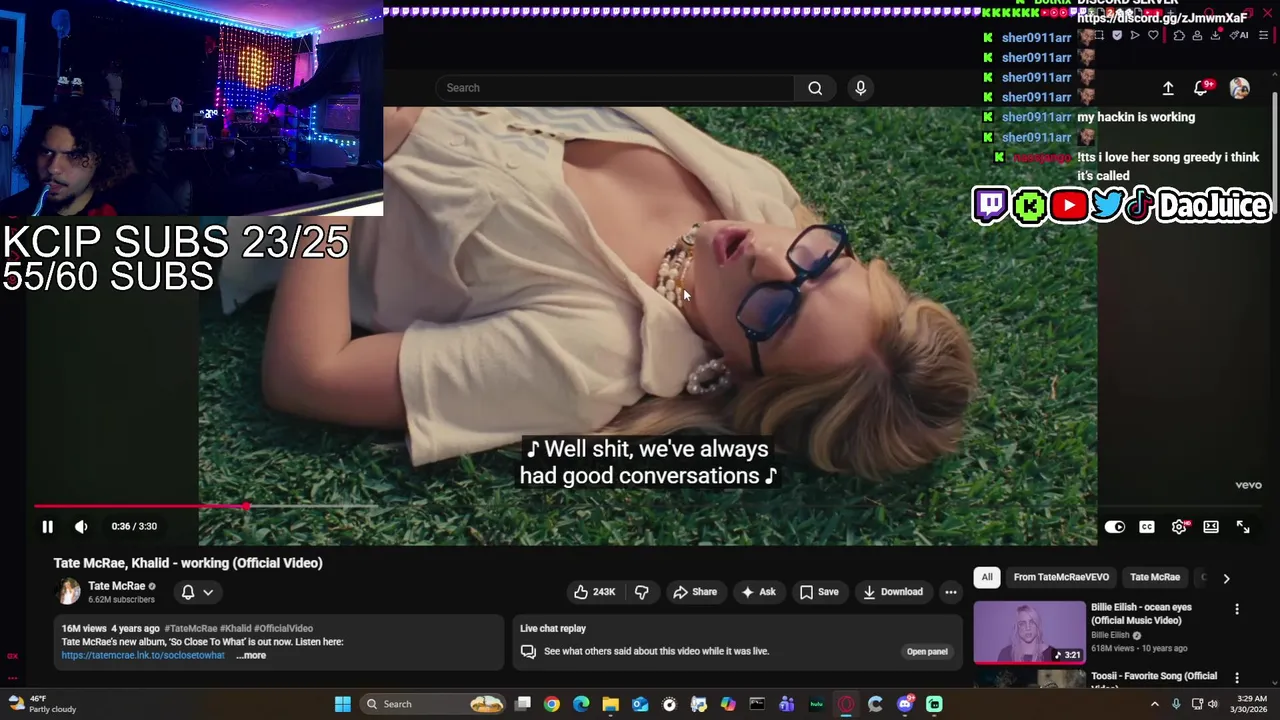Open Toosii Favorite Song video title

(1154, 677)
